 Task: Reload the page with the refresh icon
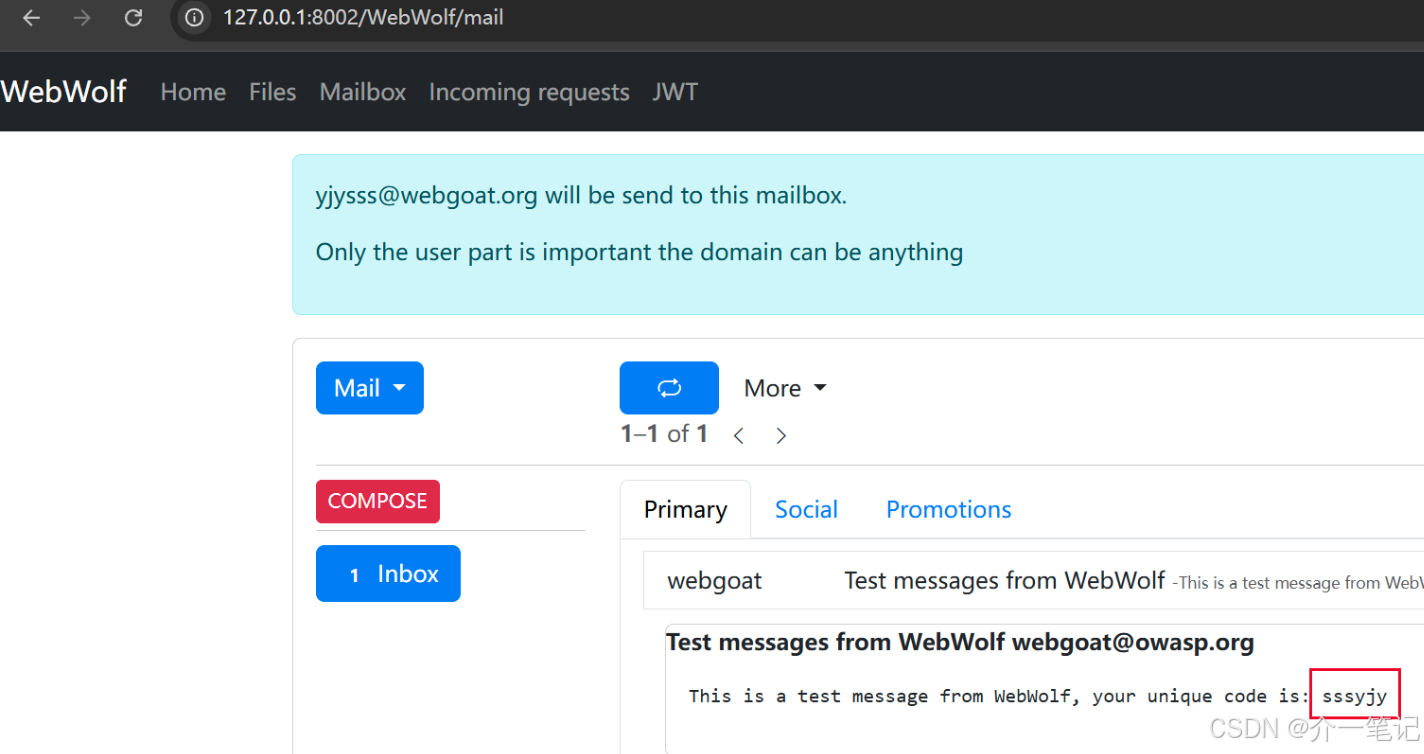pyautogui.click(x=133, y=18)
